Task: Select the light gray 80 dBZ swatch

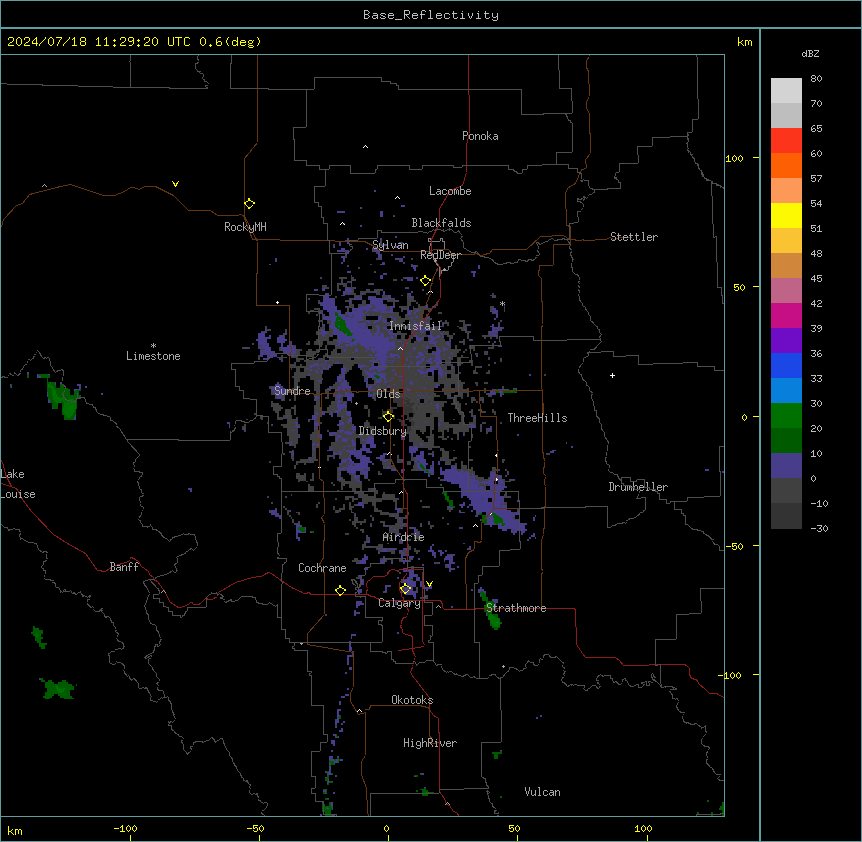Action: point(786,90)
